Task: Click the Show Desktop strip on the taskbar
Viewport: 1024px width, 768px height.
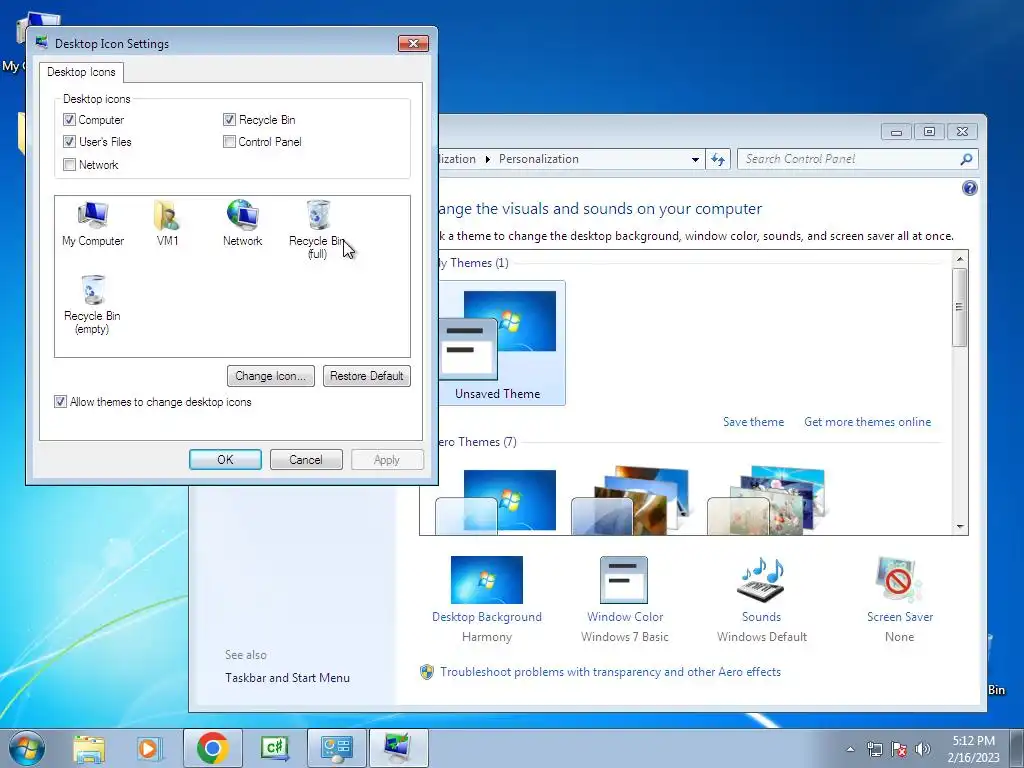Action: point(1017,748)
